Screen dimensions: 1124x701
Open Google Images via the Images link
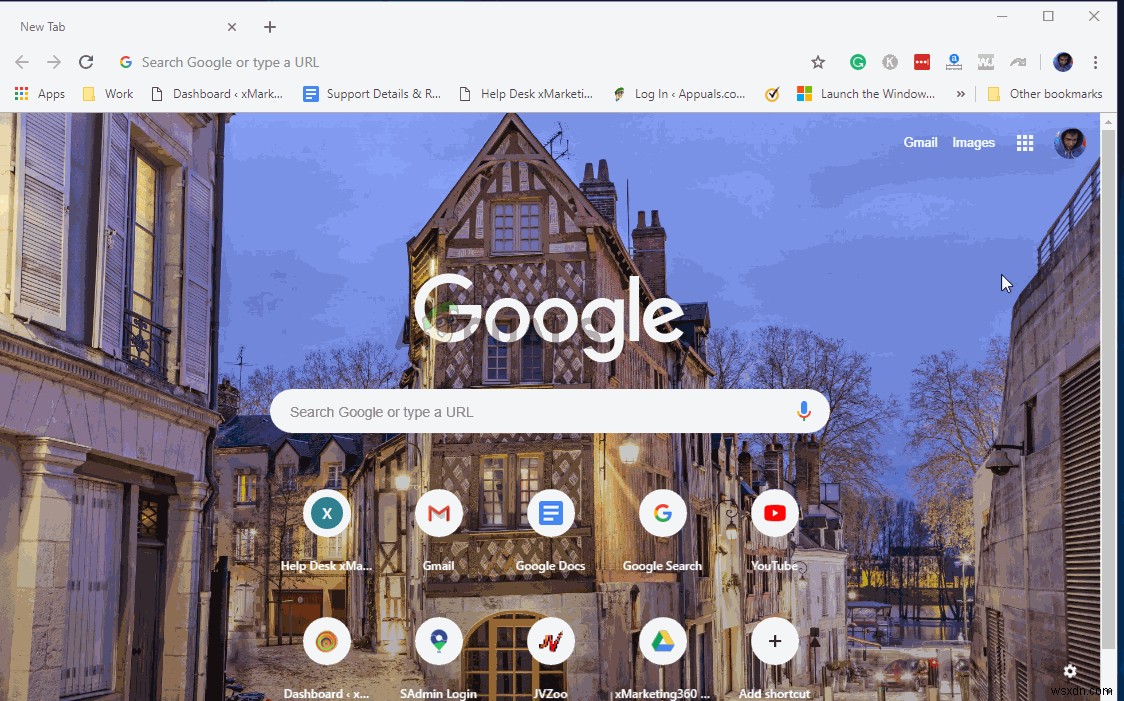point(973,142)
